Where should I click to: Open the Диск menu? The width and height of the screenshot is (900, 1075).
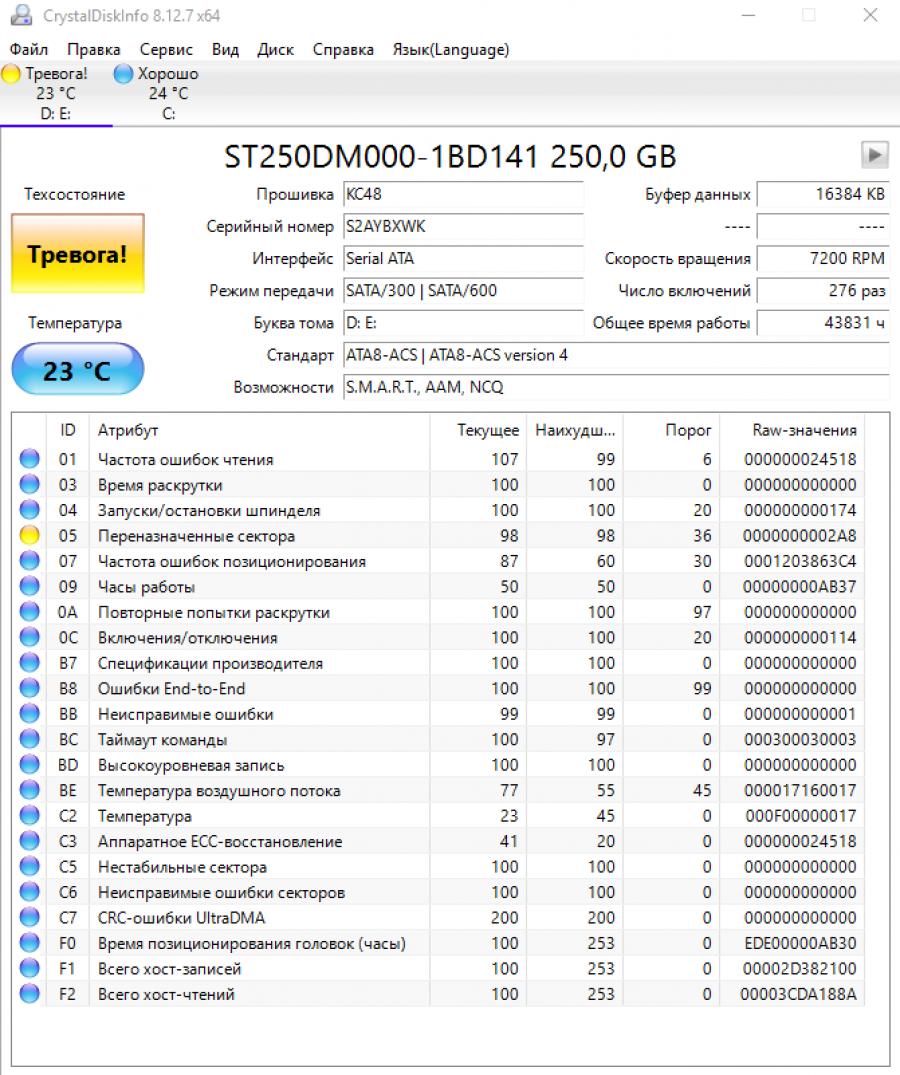pyautogui.click(x=275, y=49)
